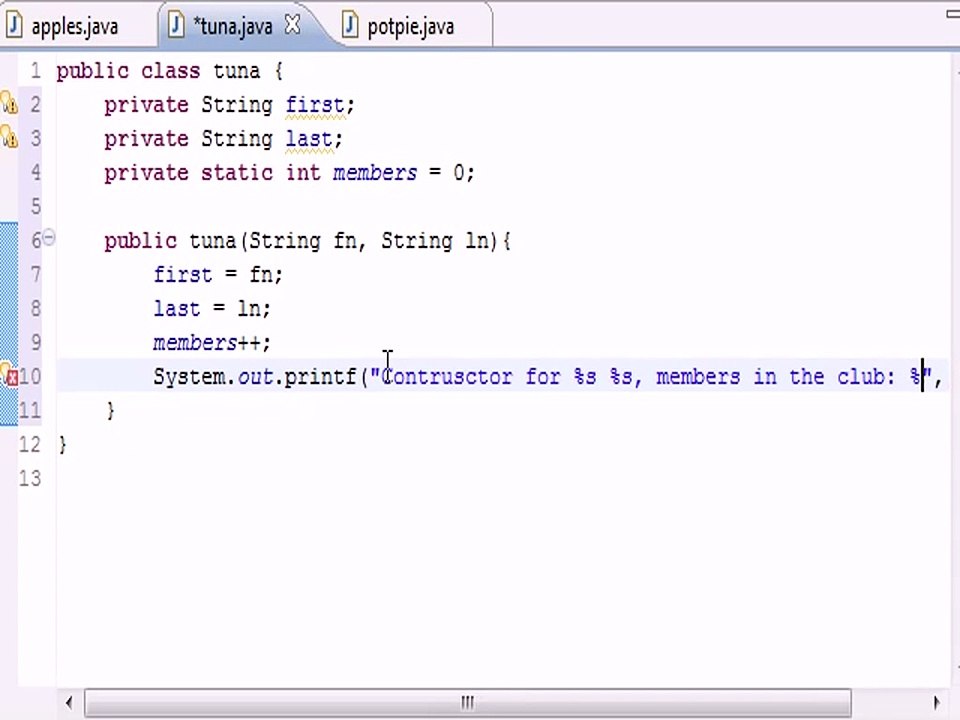Click line number 5 in the gutter

point(36,206)
